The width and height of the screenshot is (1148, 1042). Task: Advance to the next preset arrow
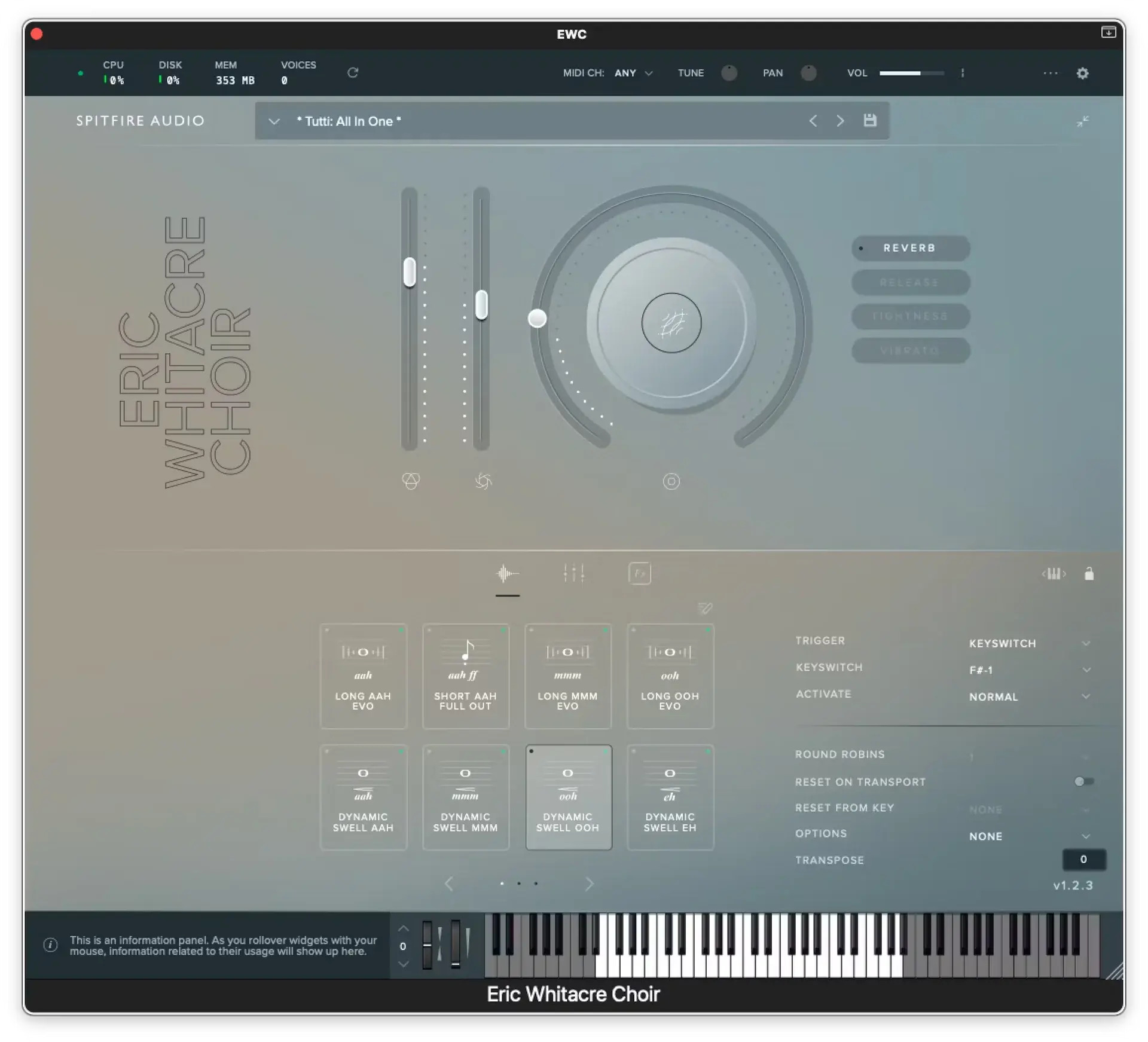pos(840,120)
